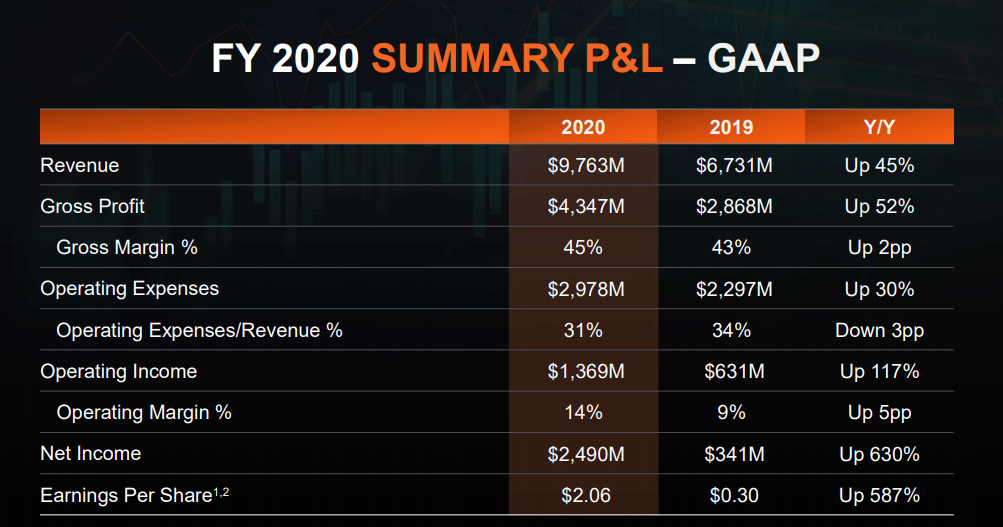Select the $2.06 EPS value
The image size is (1003, 527).
[585, 496]
